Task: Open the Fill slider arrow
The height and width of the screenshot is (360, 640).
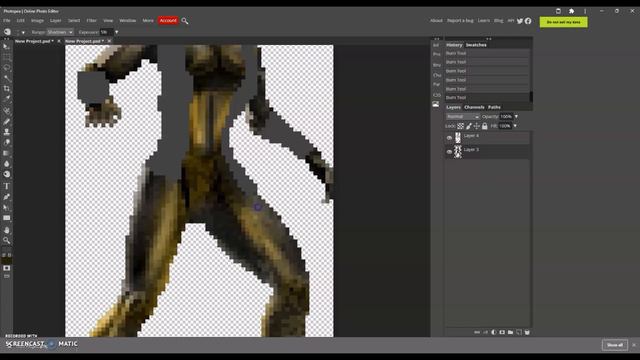Action: coord(515,126)
